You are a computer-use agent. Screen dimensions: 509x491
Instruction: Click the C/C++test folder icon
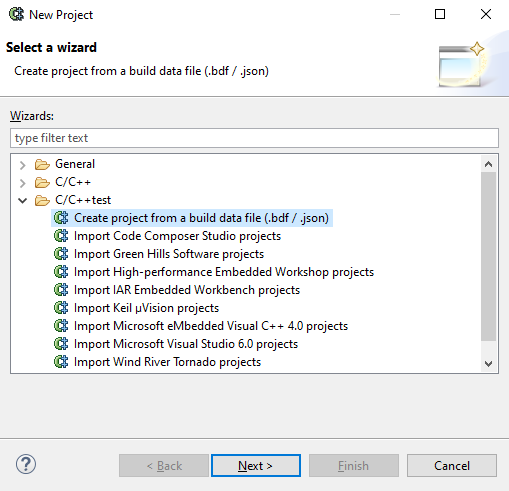42,200
